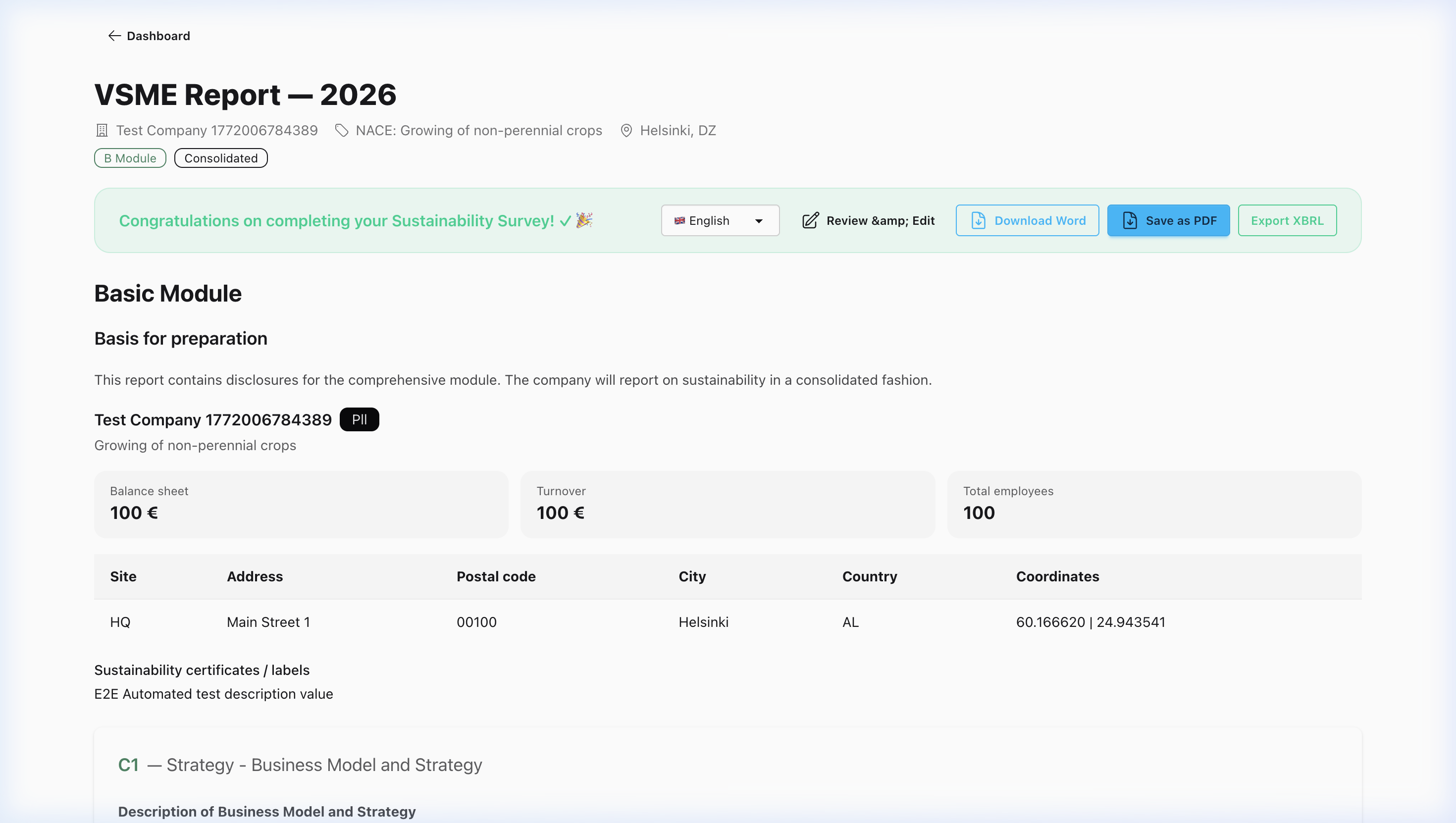
Task: Click the language dropdown caret arrow
Action: coord(759,221)
